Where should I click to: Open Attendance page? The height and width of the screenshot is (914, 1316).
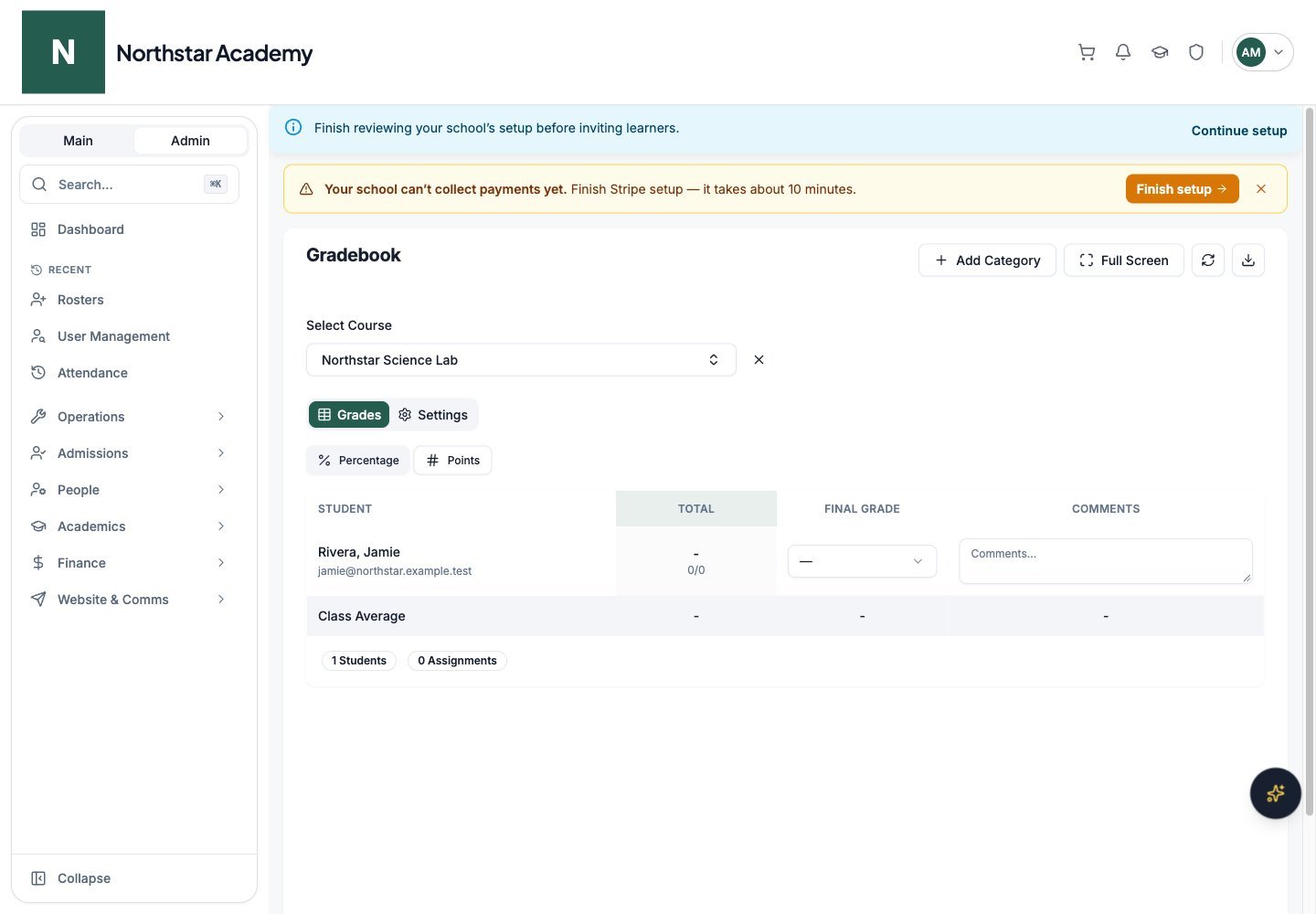(129, 373)
